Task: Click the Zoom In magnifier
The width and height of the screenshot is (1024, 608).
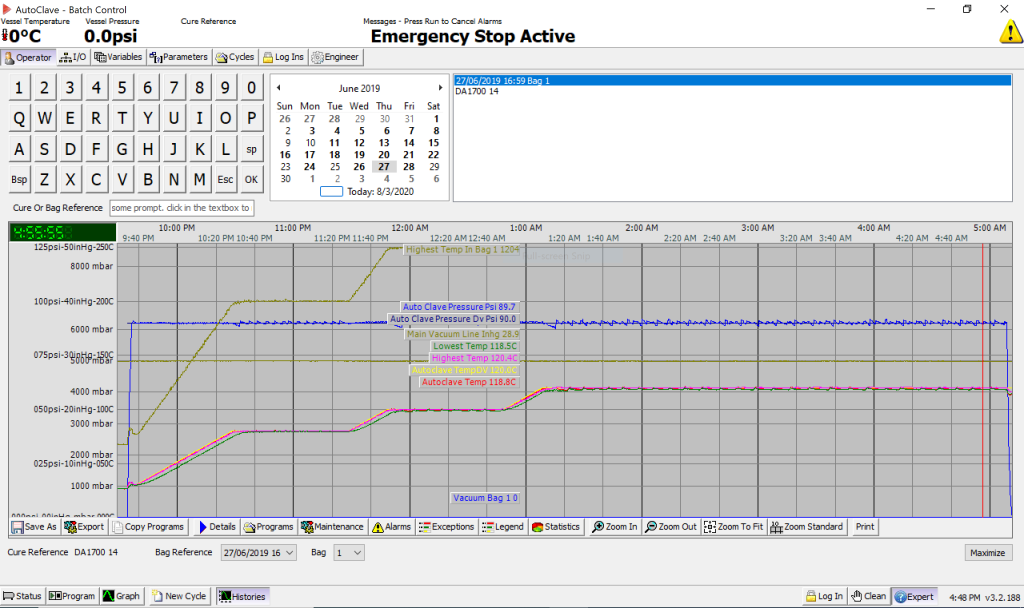Action: pos(614,527)
